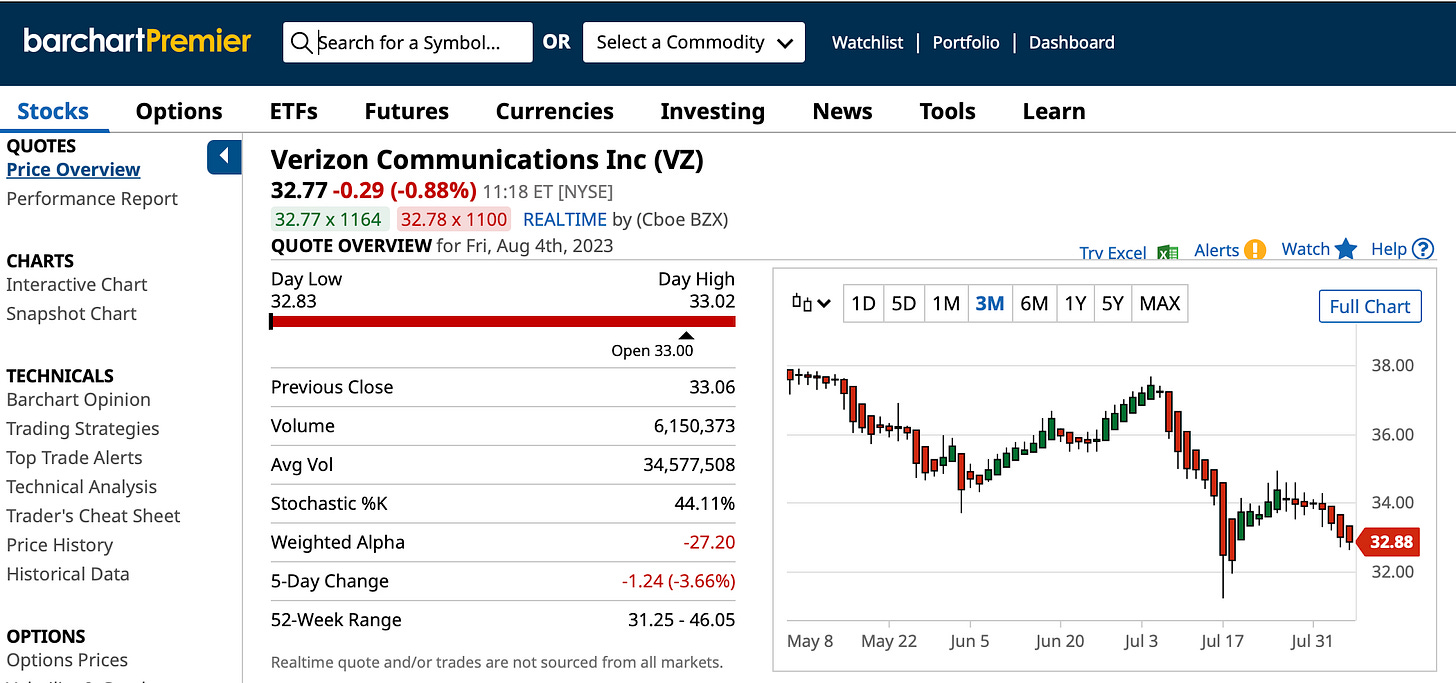
Task: Open the Price History link
Action: click(59, 545)
